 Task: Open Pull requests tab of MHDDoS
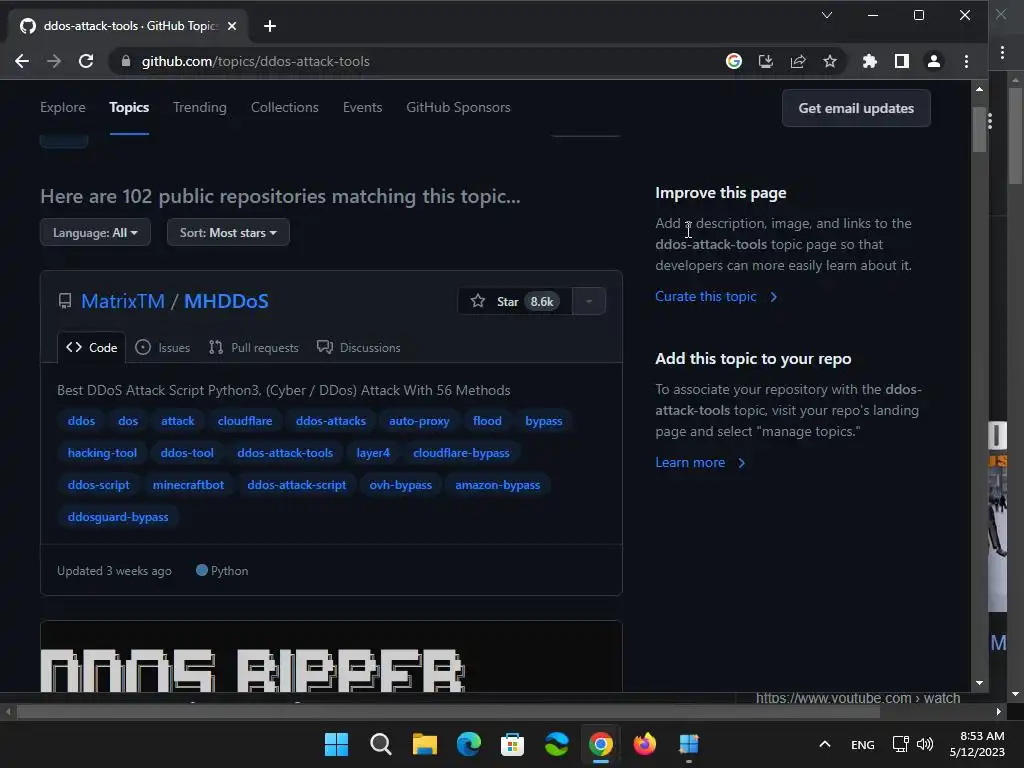253,347
